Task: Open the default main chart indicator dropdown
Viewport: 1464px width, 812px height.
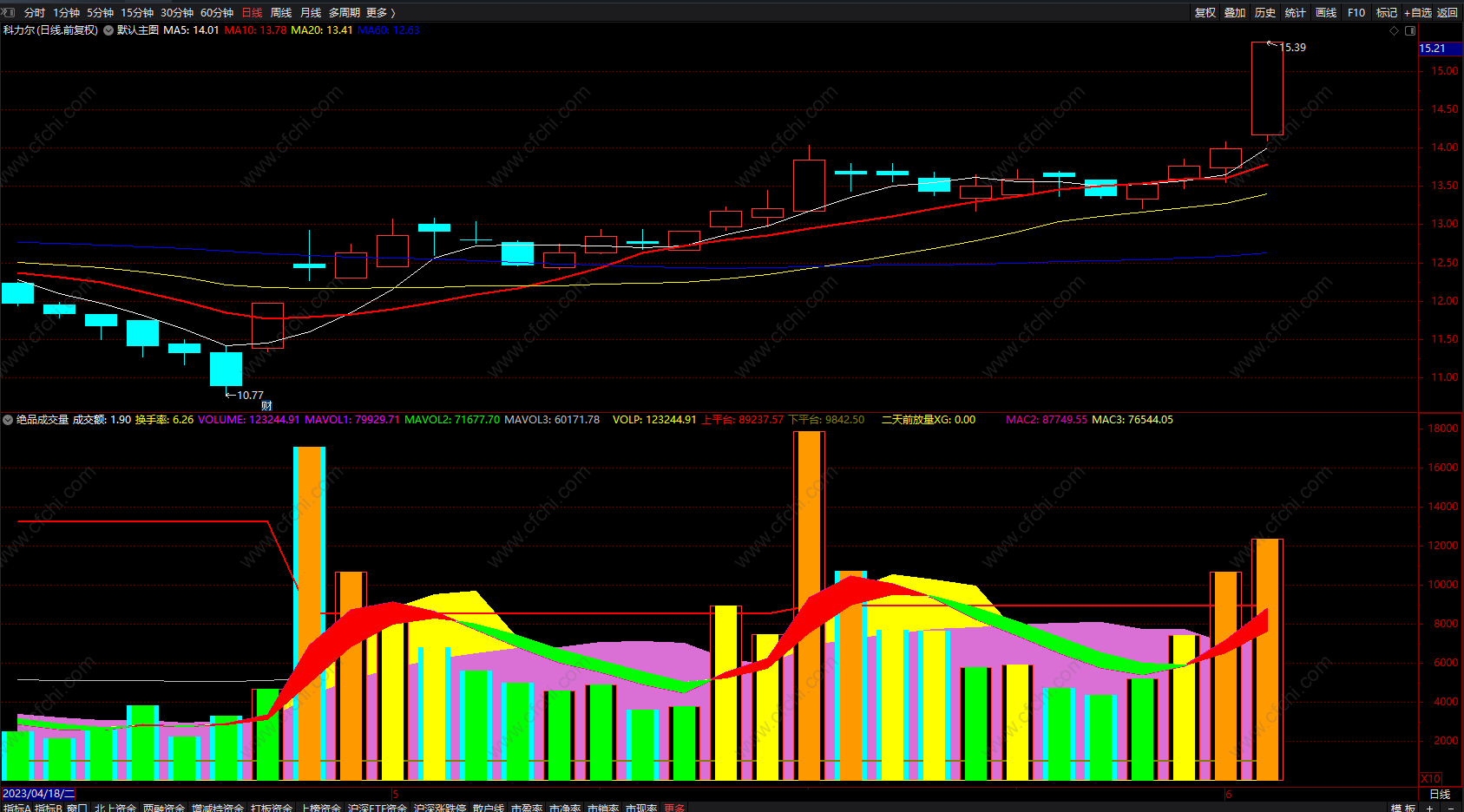Action: coord(108,30)
